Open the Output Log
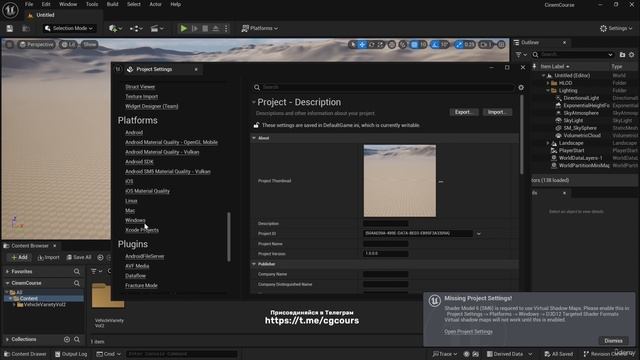Screen dimensions: 640x360 pyautogui.click(x=71, y=354)
